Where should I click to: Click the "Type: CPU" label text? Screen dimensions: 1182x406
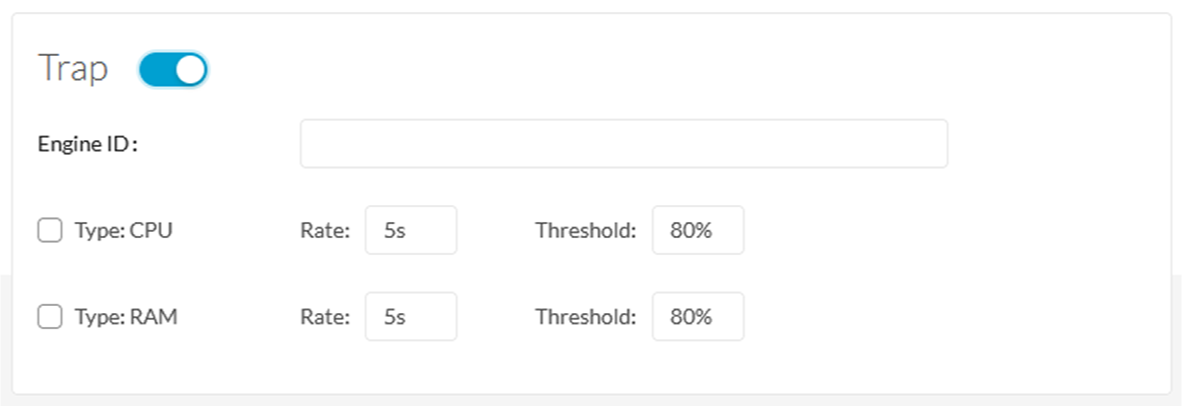point(123,231)
